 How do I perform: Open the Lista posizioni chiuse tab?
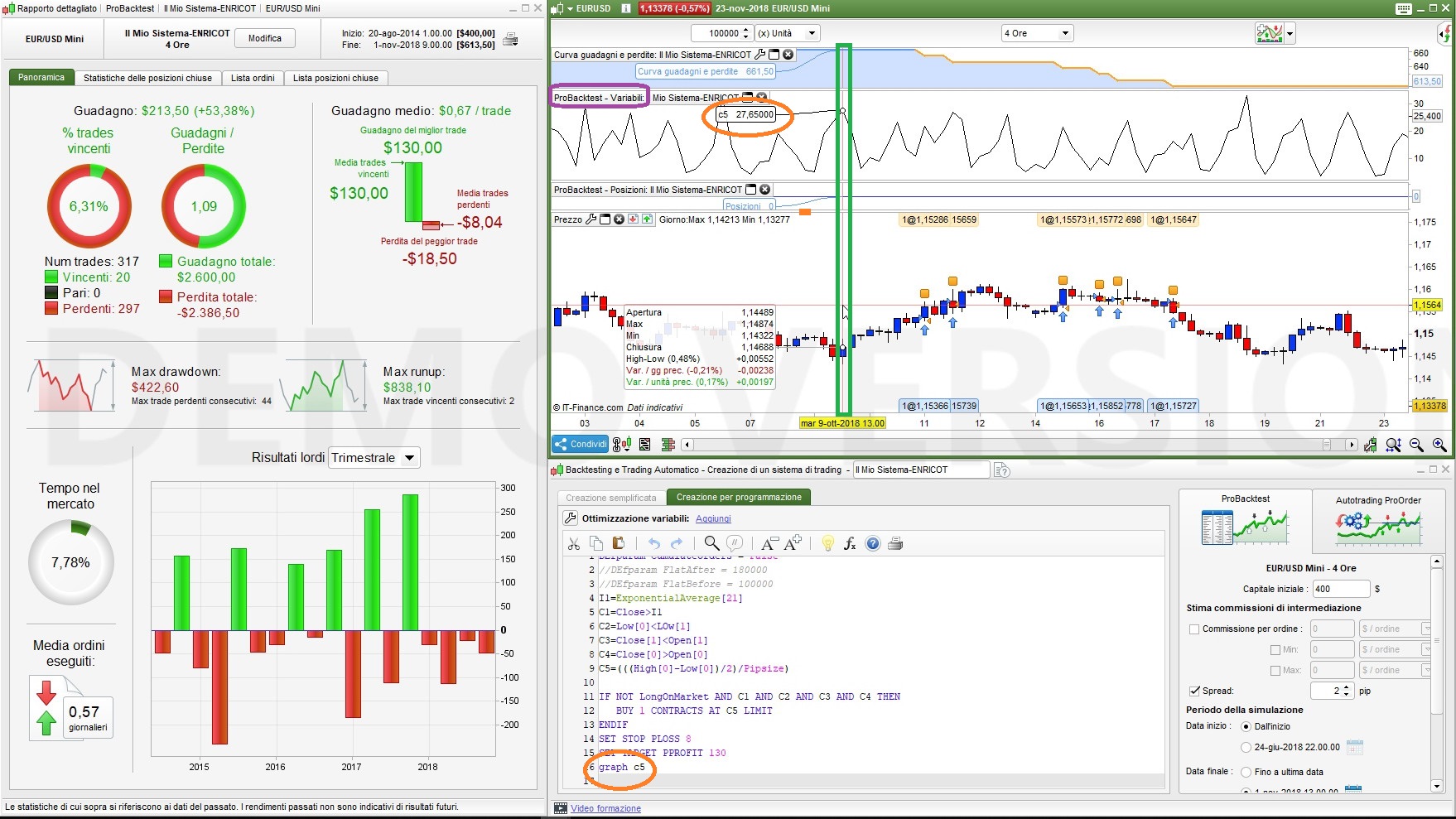point(335,78)
